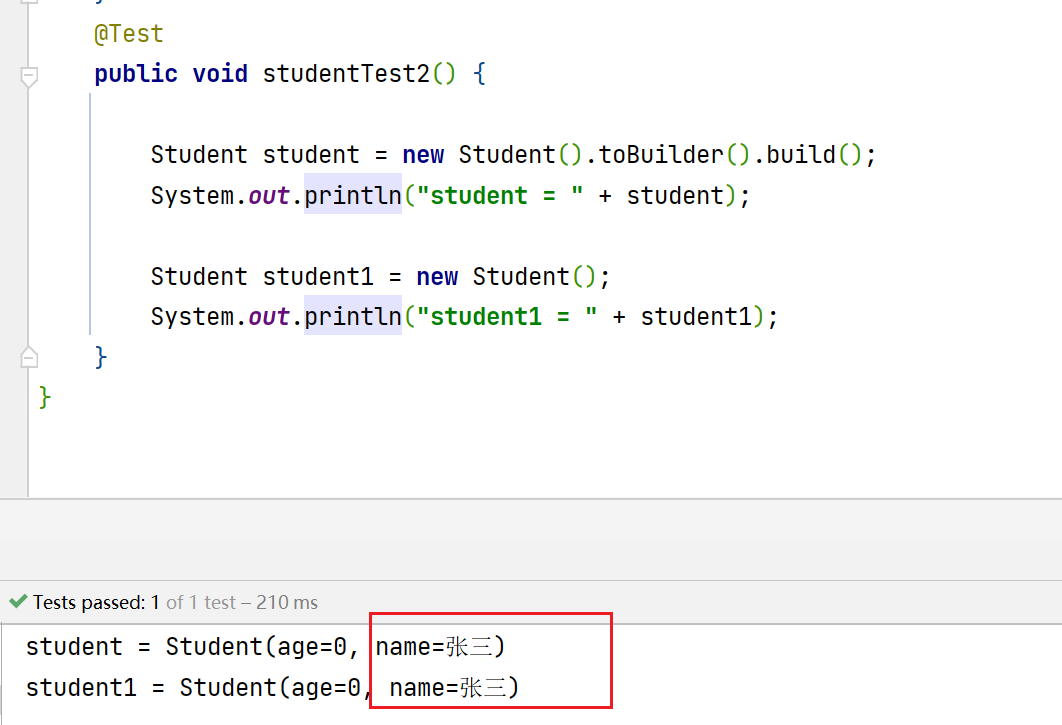
Task: Click the green closing brace of the class
Action: coord(44,397)
